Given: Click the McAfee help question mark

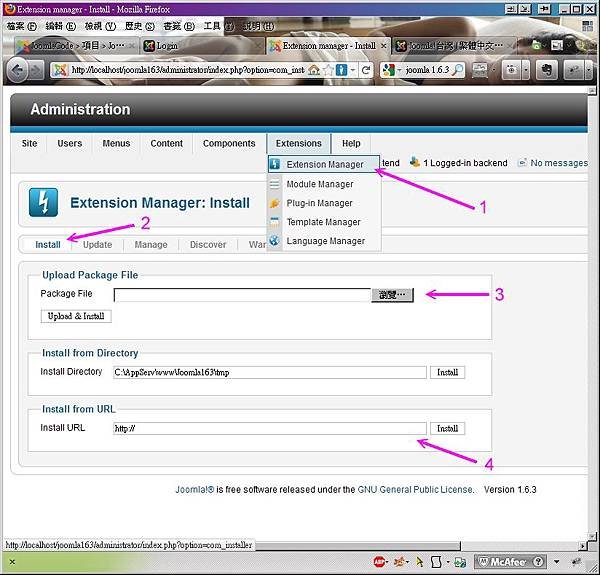Looking at the screenshot, I should [x=539, y=562].
